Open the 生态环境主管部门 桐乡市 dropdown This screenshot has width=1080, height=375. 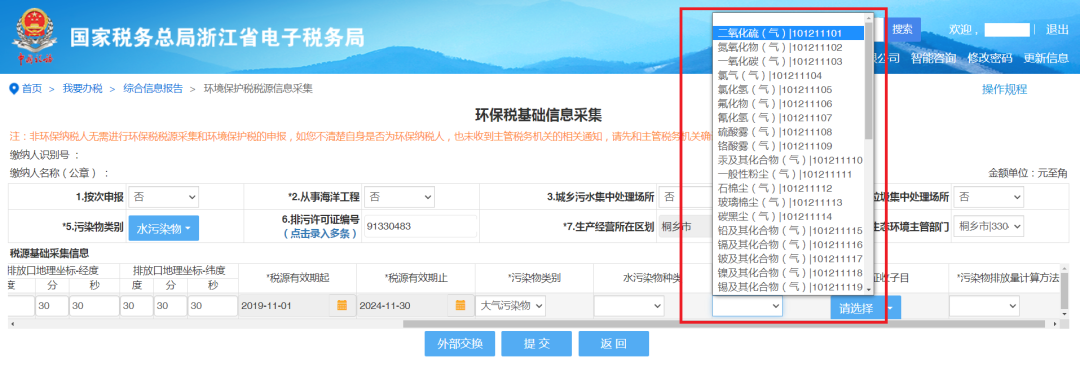click(x=988, y=226)
